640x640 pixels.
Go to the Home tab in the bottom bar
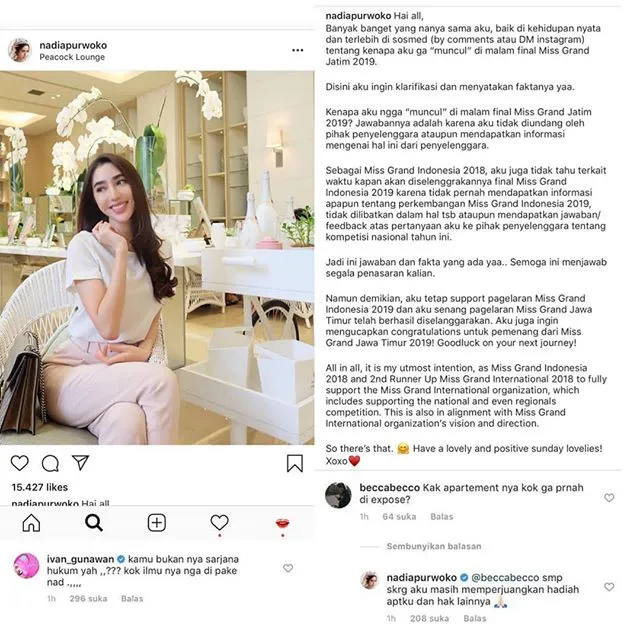coord(31,522)
